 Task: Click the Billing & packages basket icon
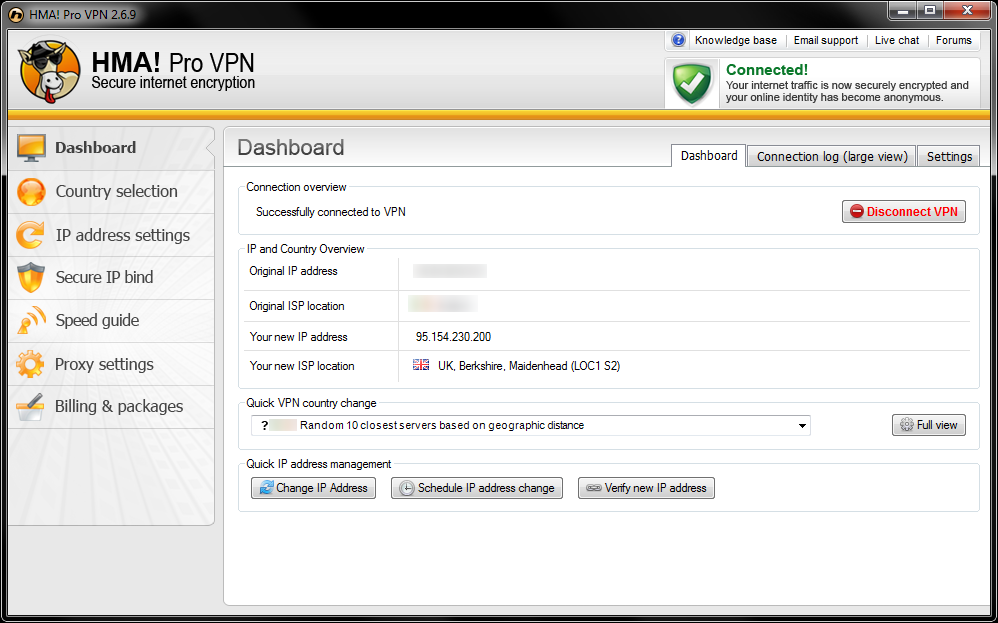coord(32,407)
